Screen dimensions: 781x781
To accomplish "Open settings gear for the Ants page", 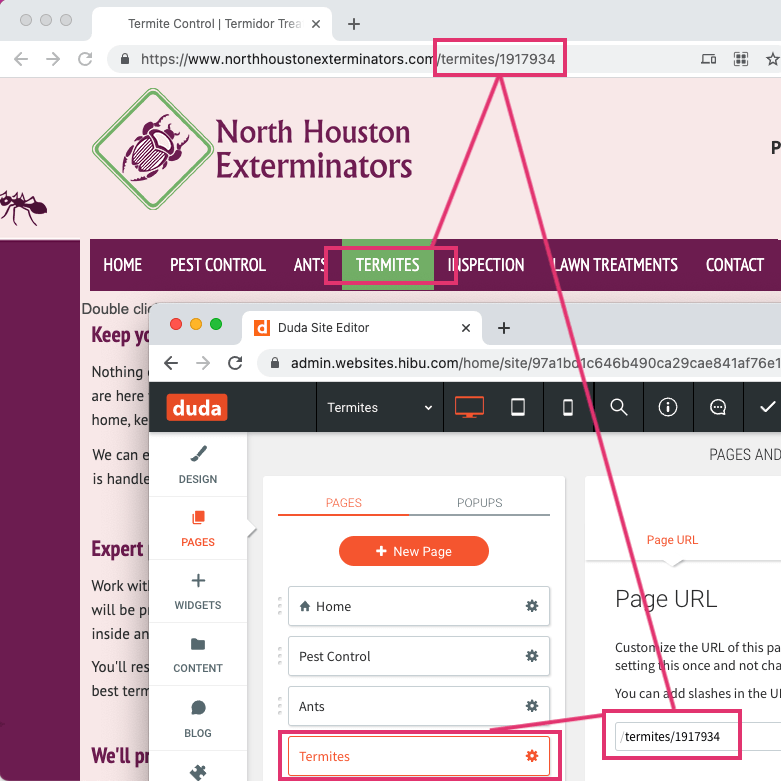I will [x=532, y=705].
